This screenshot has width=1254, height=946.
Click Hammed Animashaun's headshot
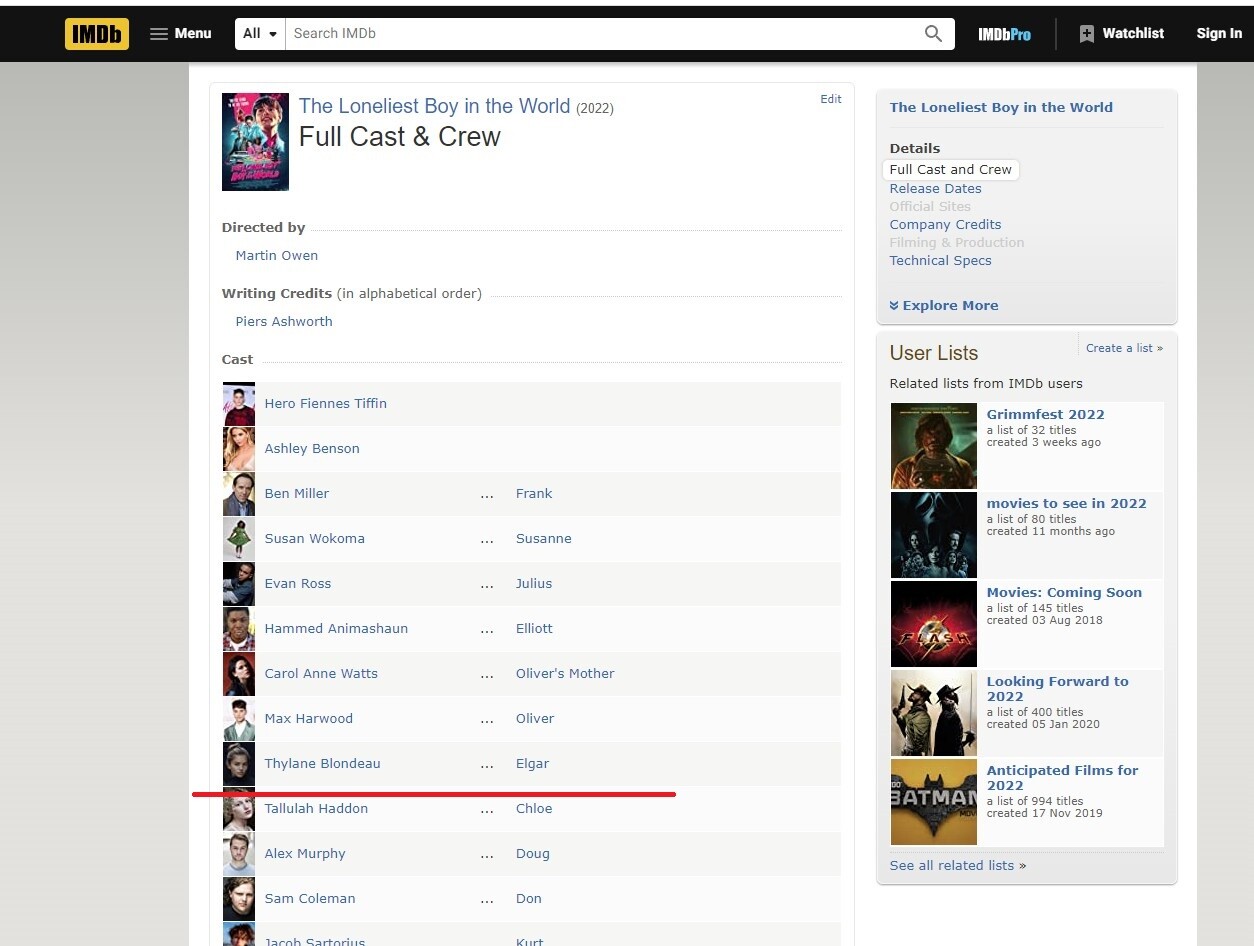tap(239, 629)
